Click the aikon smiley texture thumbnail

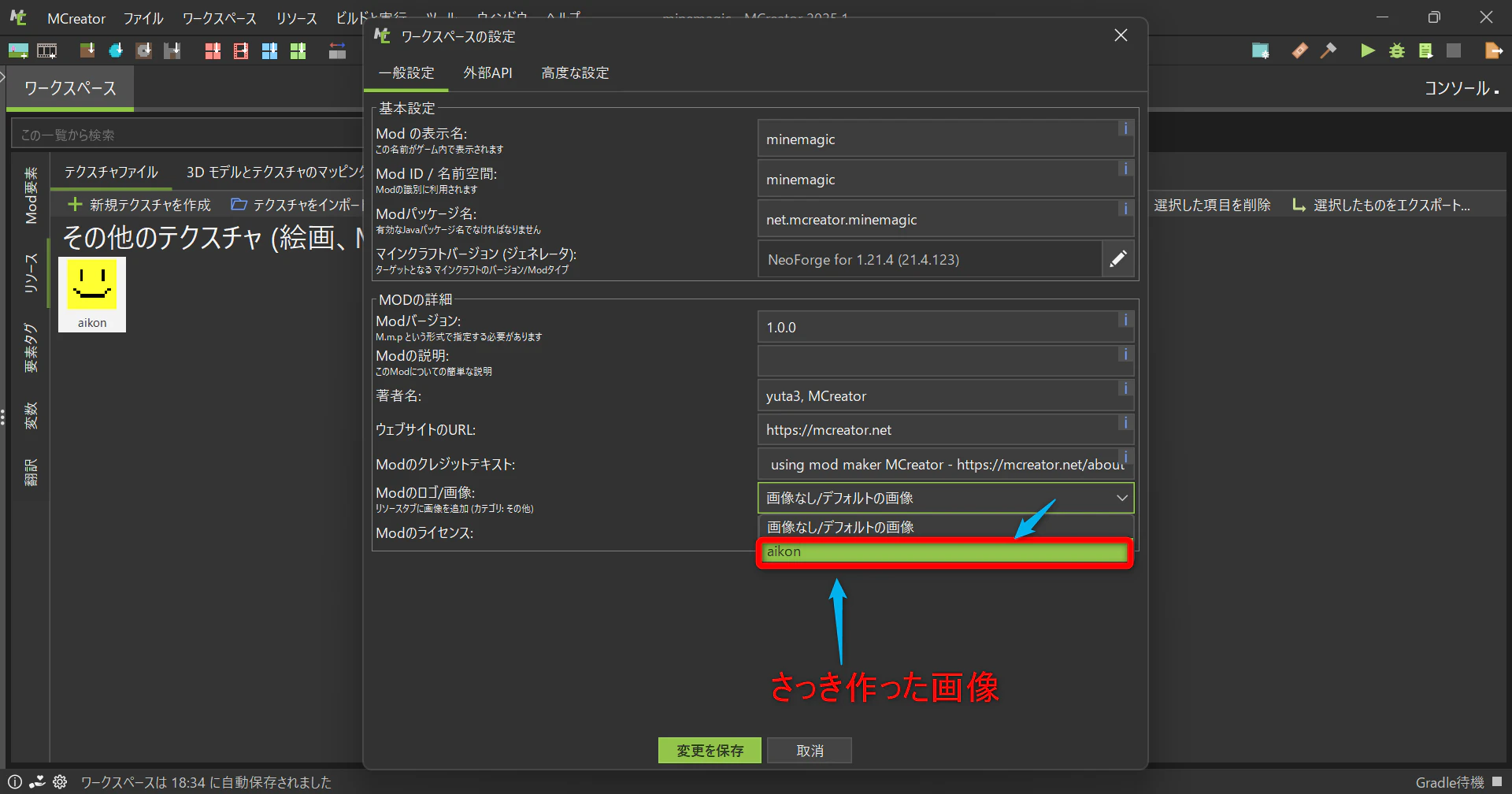click(92, 295)
